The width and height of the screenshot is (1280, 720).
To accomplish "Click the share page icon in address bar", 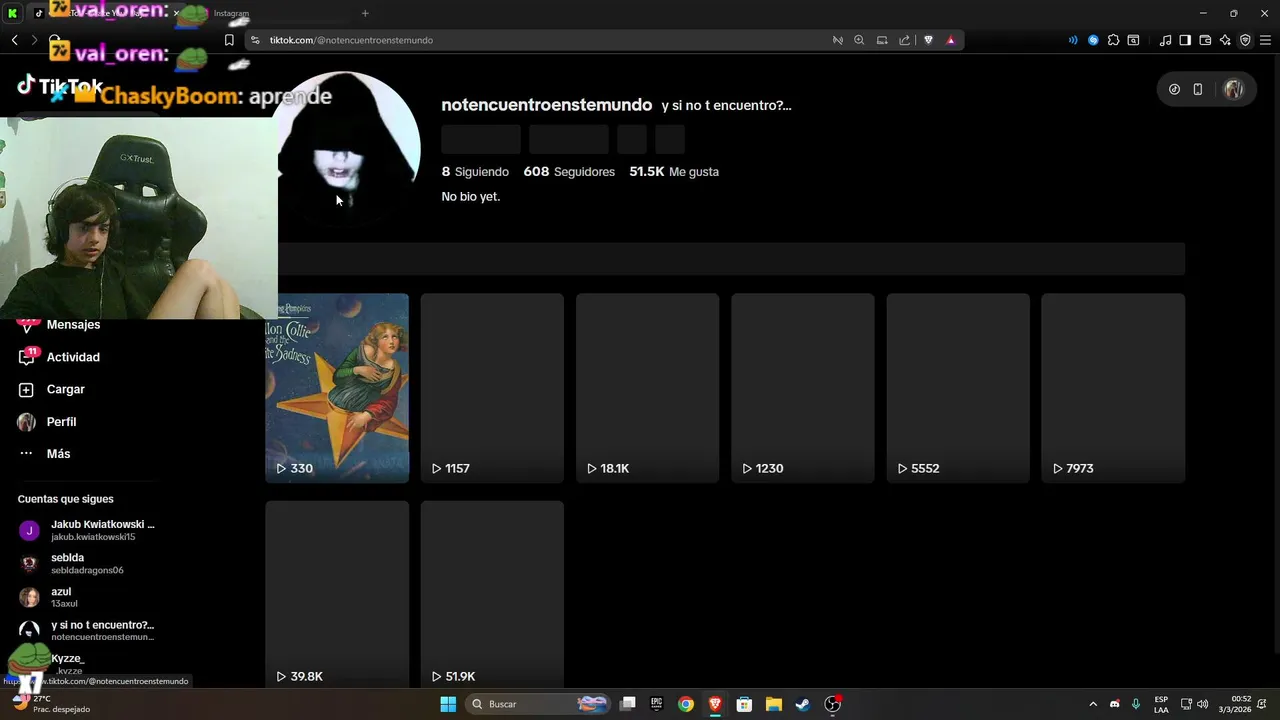I will coord(905,40).
